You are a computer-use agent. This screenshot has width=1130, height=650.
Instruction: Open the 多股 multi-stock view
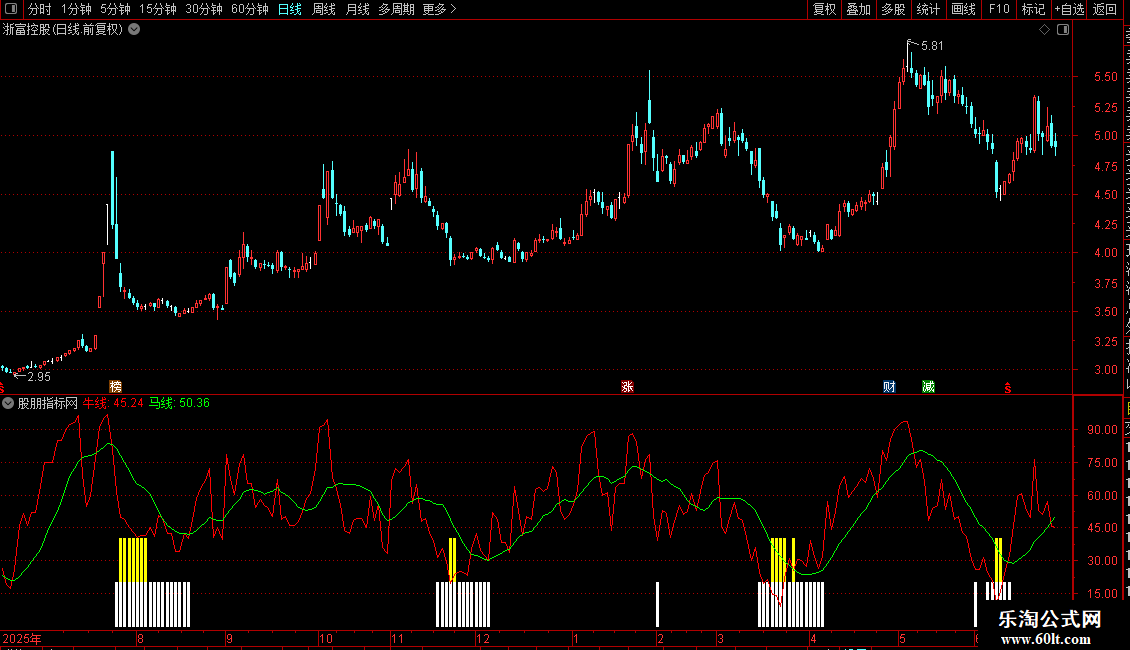(x=893, y=9)
